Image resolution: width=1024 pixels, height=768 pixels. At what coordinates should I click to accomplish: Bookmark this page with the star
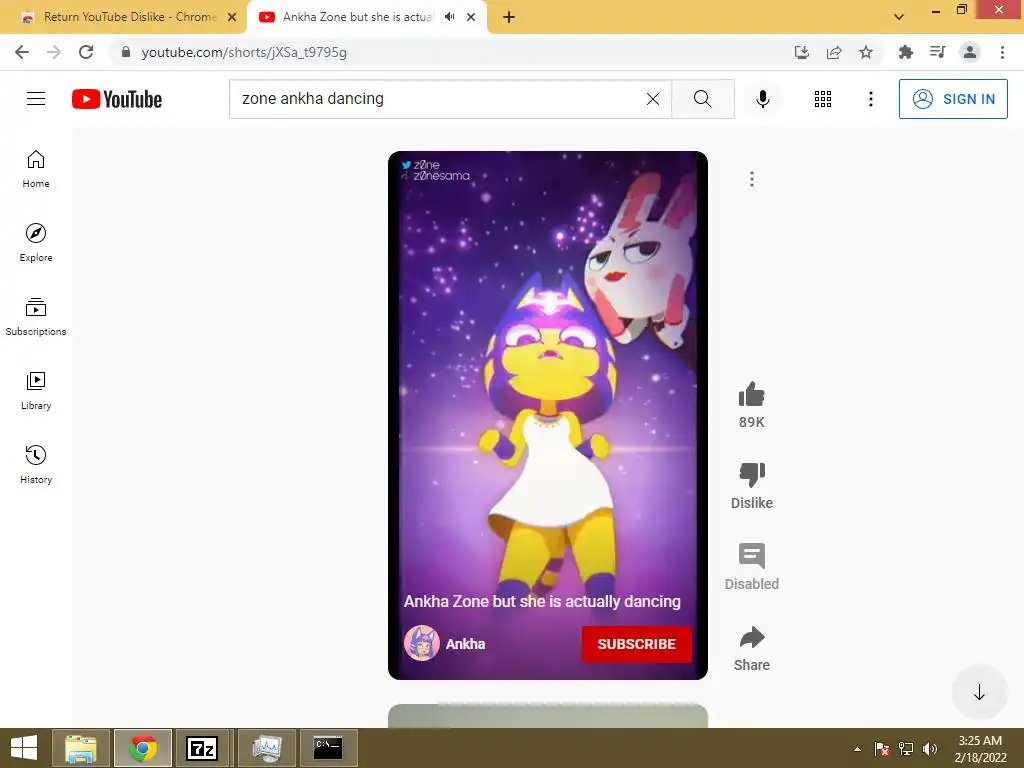click(x=865, y=52)
